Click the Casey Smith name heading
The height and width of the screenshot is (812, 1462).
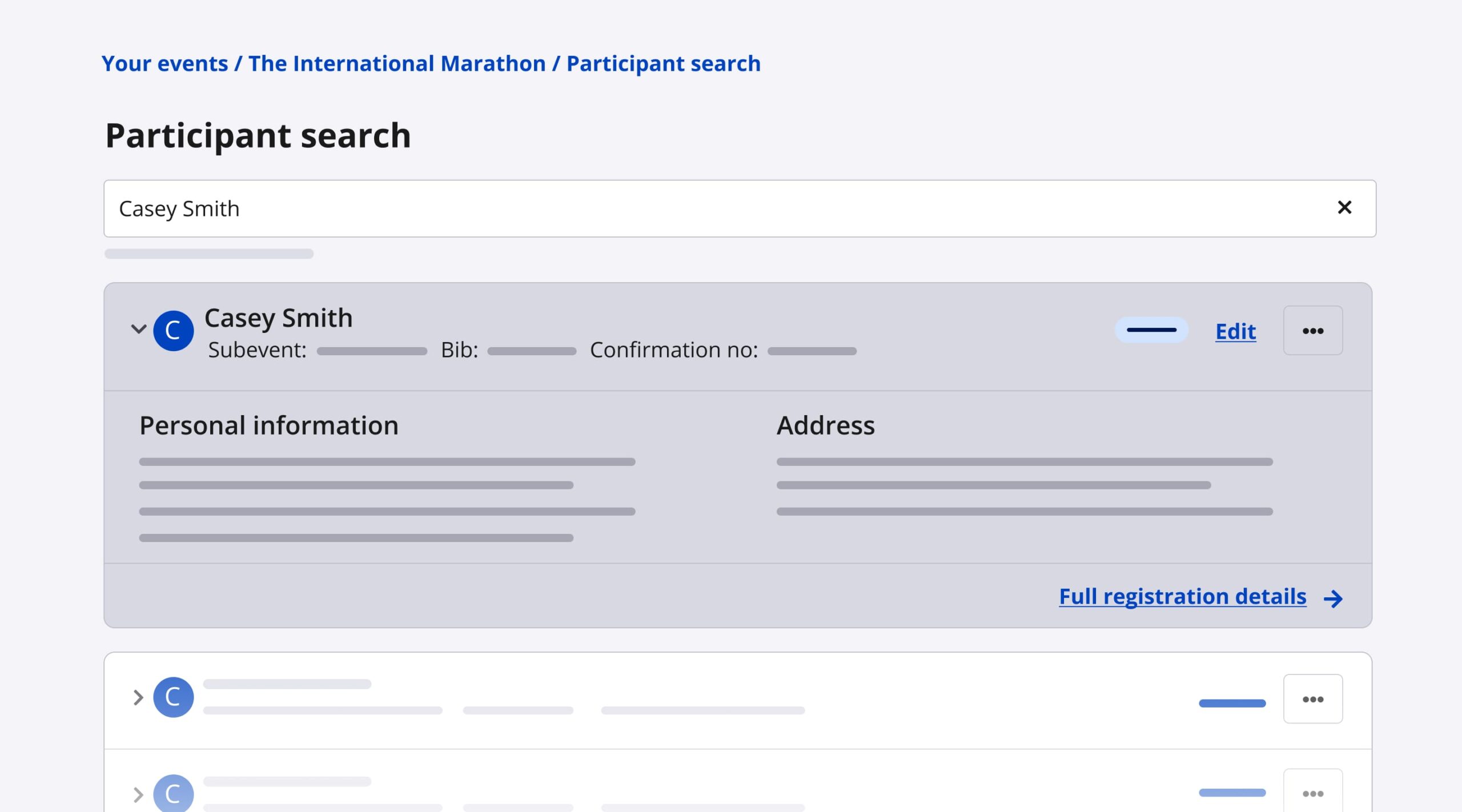click(x=278, y=317)
